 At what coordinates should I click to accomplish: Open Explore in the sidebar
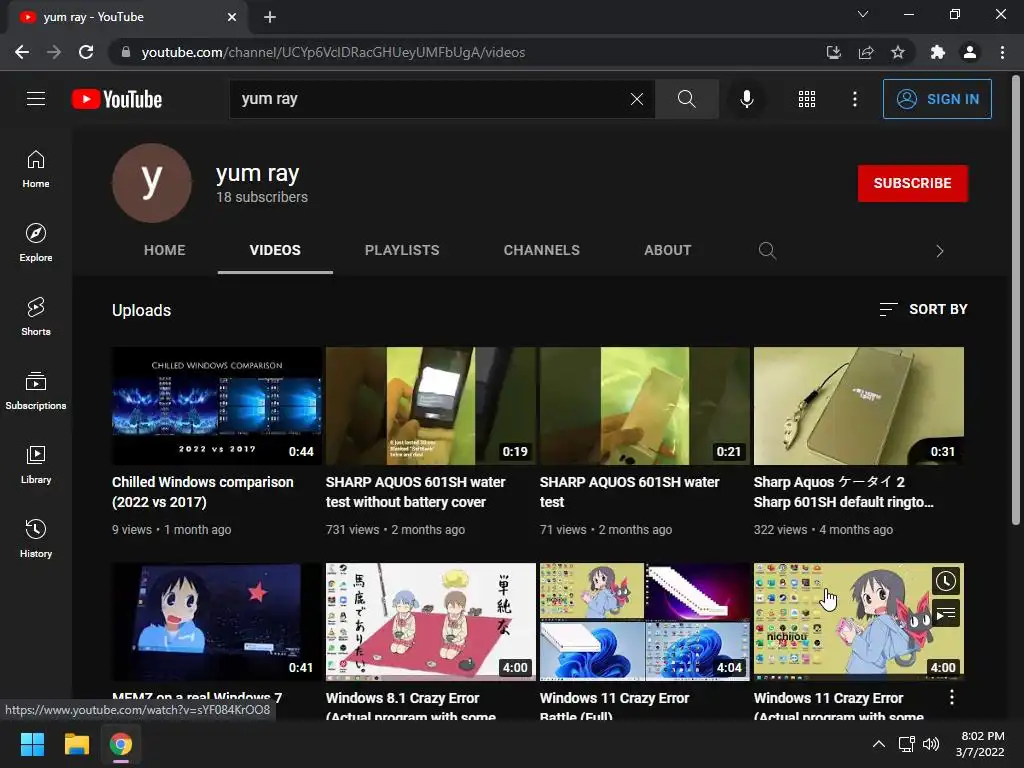click(x=36, y=243)
